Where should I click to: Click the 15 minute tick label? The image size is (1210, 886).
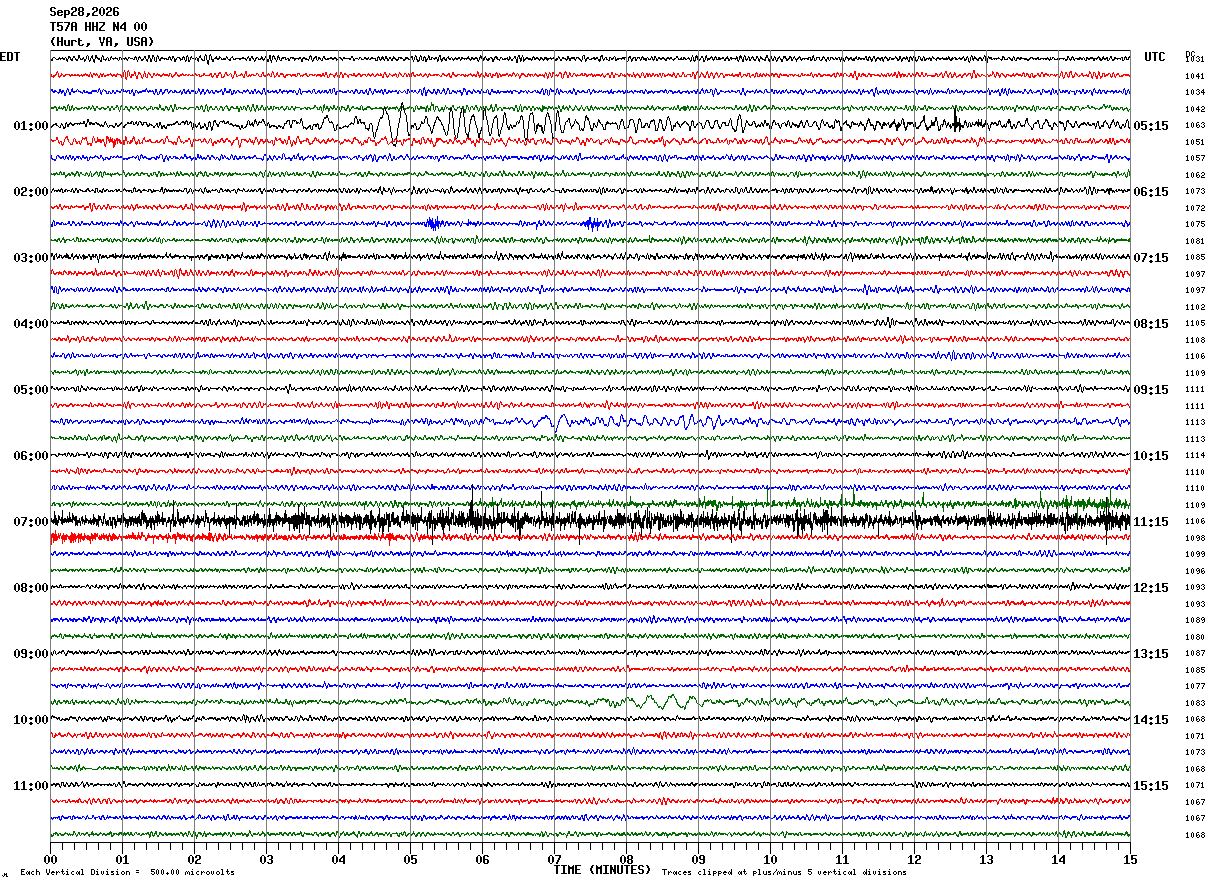click(x=1130, y=859)
